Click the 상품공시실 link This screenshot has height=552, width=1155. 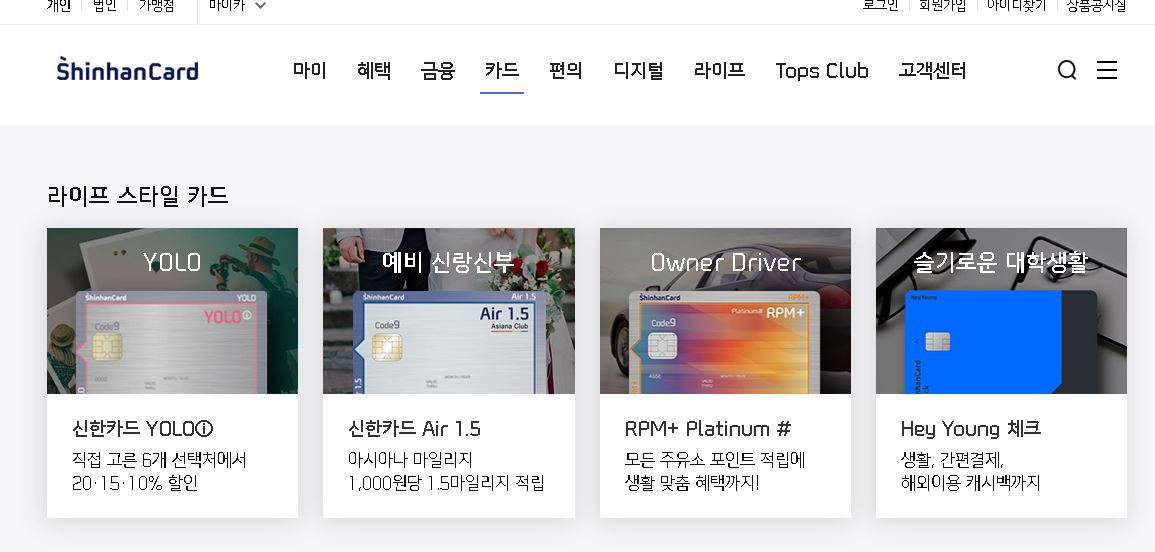(1096, 6)
